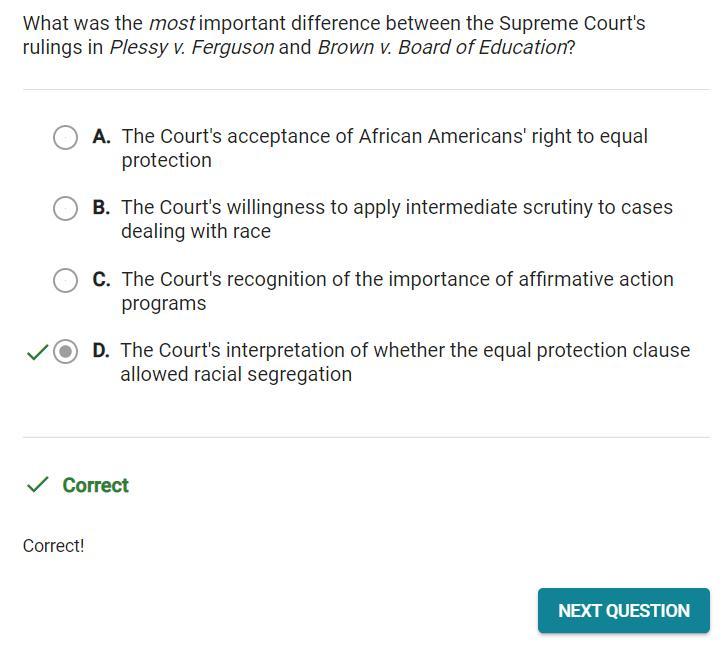This screenshot has height=646, width=727.
Task: Click the green checkmark next to the Correct heading
Action: (x=37, y=485)
